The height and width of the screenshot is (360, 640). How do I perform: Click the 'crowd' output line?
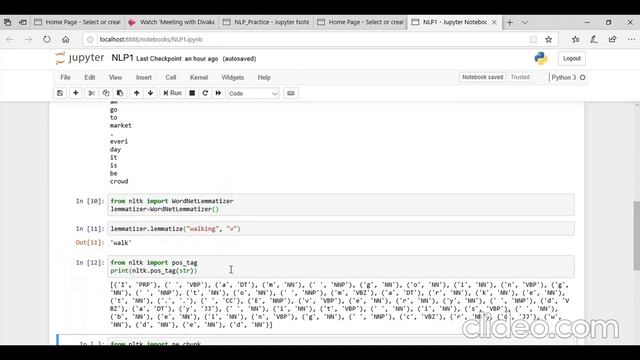[x=119, y=181]
